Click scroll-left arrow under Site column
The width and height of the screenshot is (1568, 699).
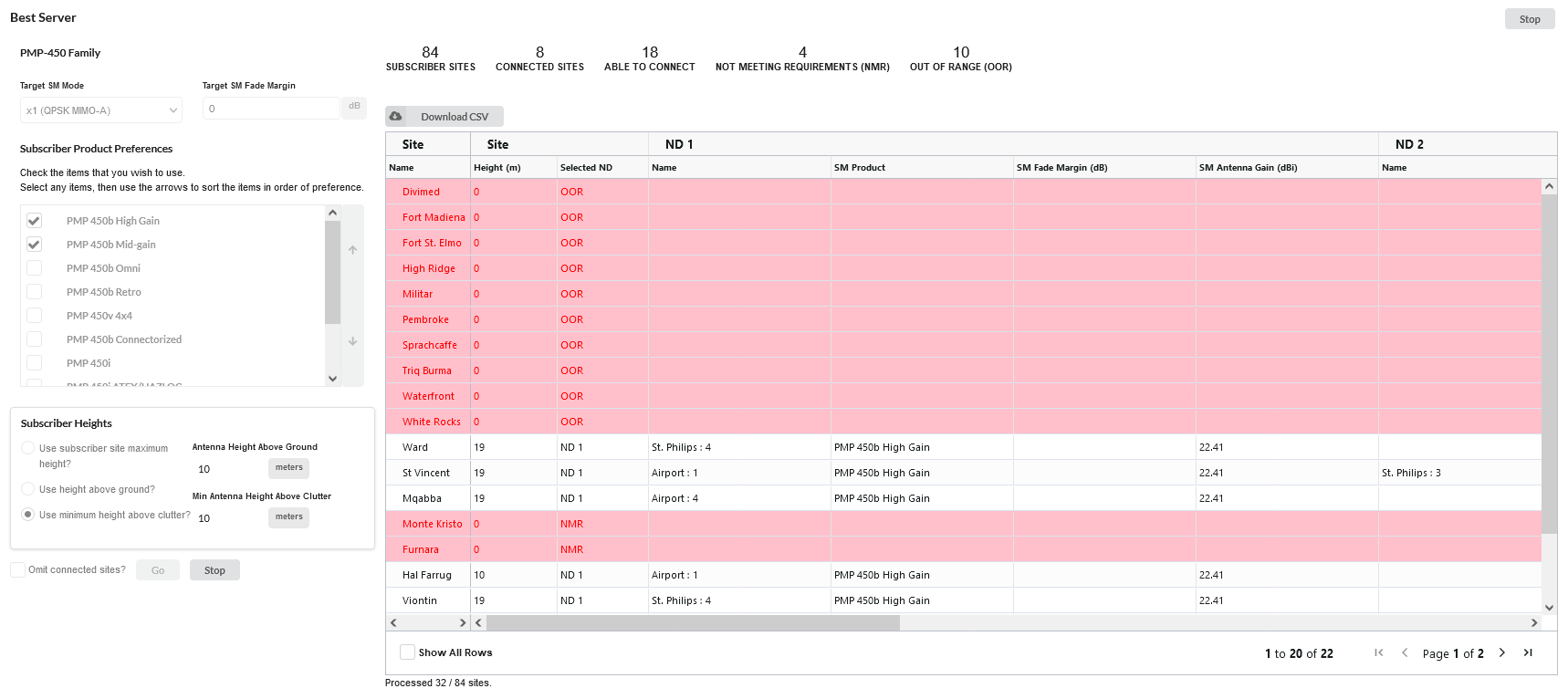tap(393, 622)
